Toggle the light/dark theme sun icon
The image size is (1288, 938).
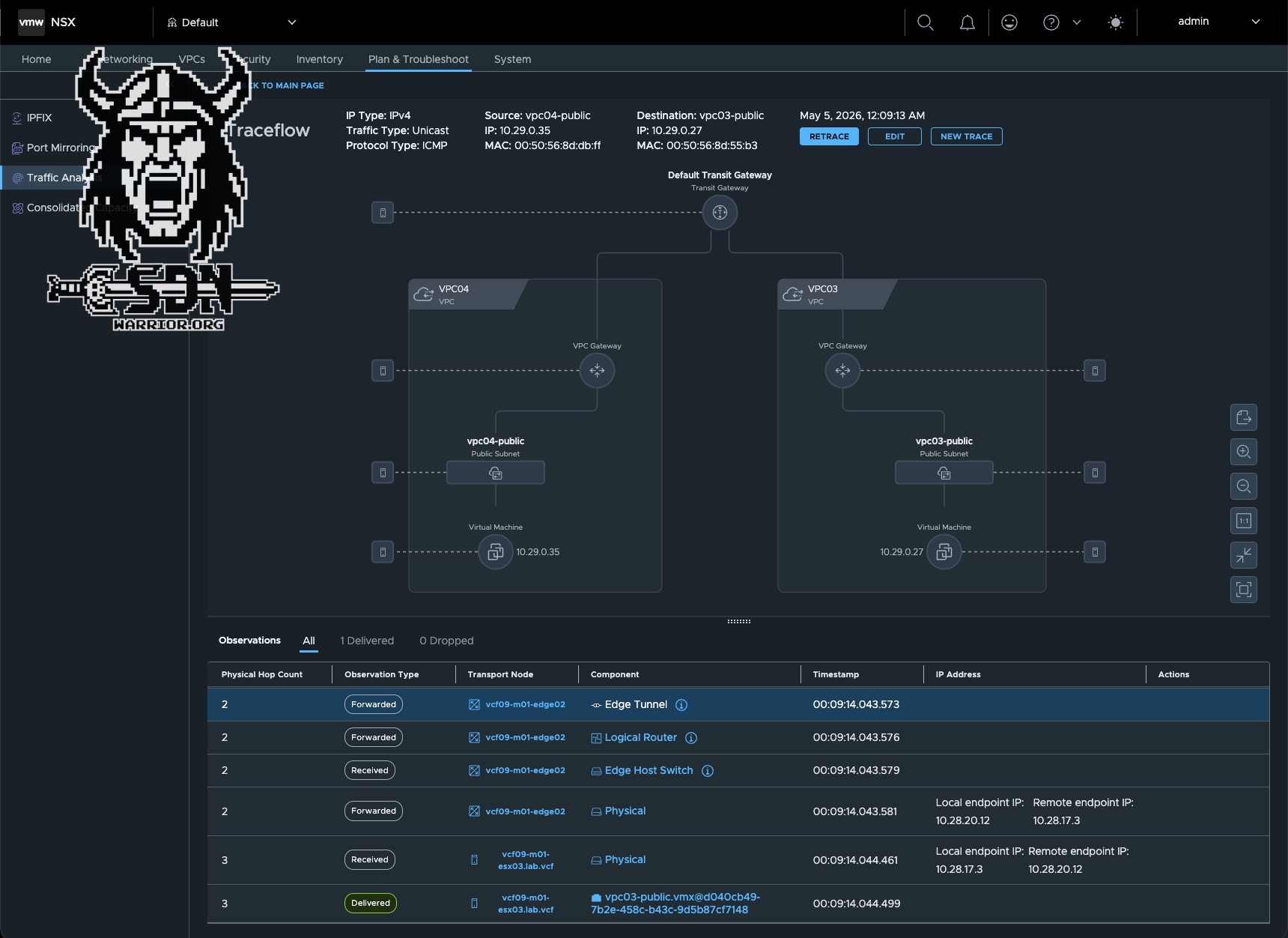click(x=1116, y=22)
